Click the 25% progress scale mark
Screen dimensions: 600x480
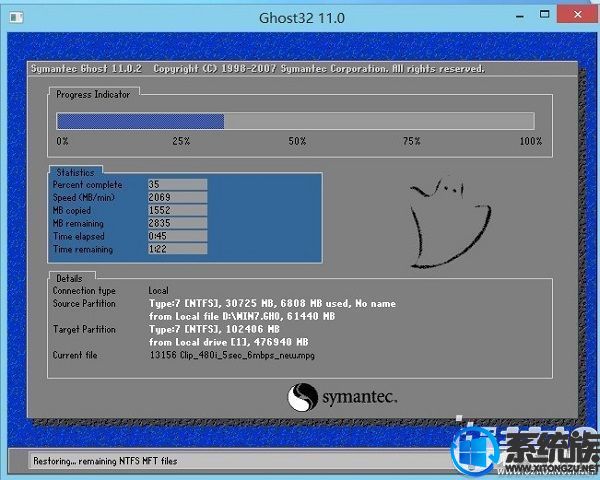coord(181,141)
